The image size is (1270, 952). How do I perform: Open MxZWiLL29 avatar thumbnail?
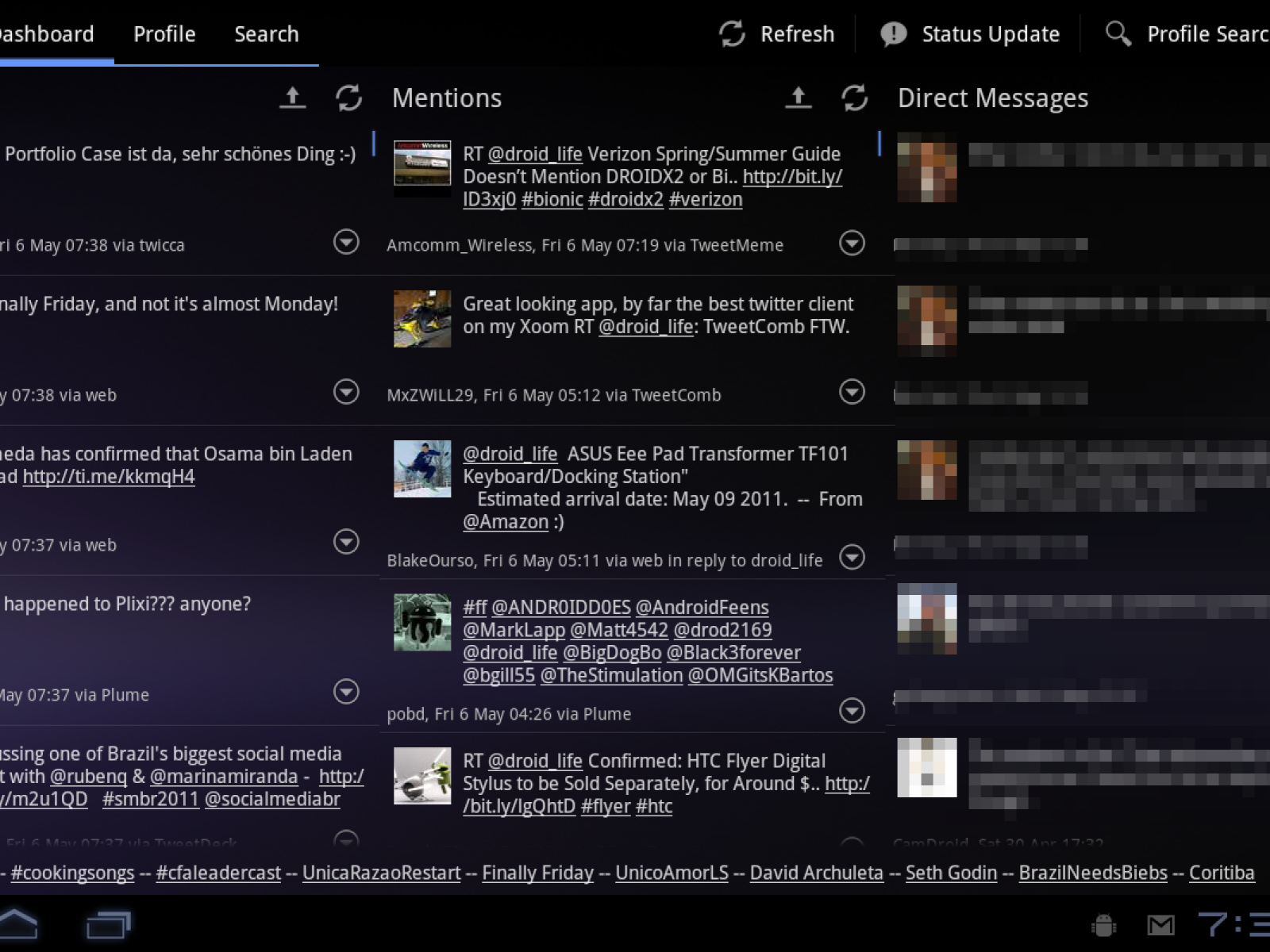click(x=422, y=318)
